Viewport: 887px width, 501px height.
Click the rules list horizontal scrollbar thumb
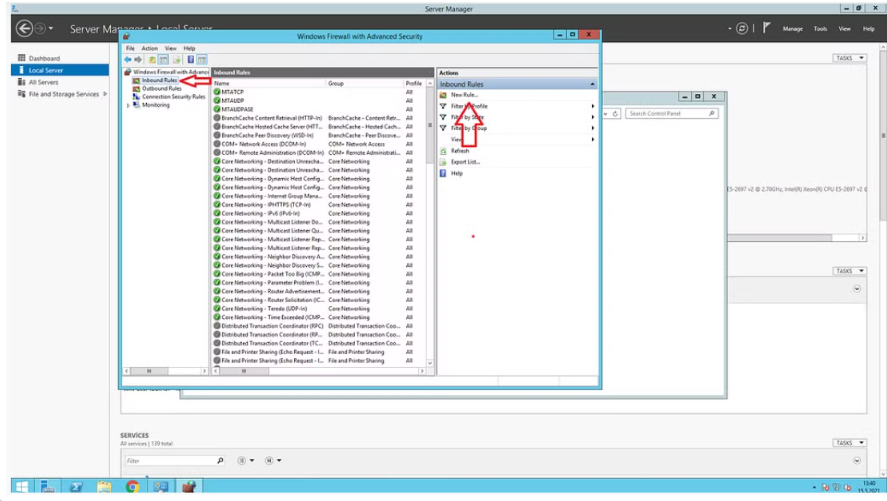pos(244,372)
